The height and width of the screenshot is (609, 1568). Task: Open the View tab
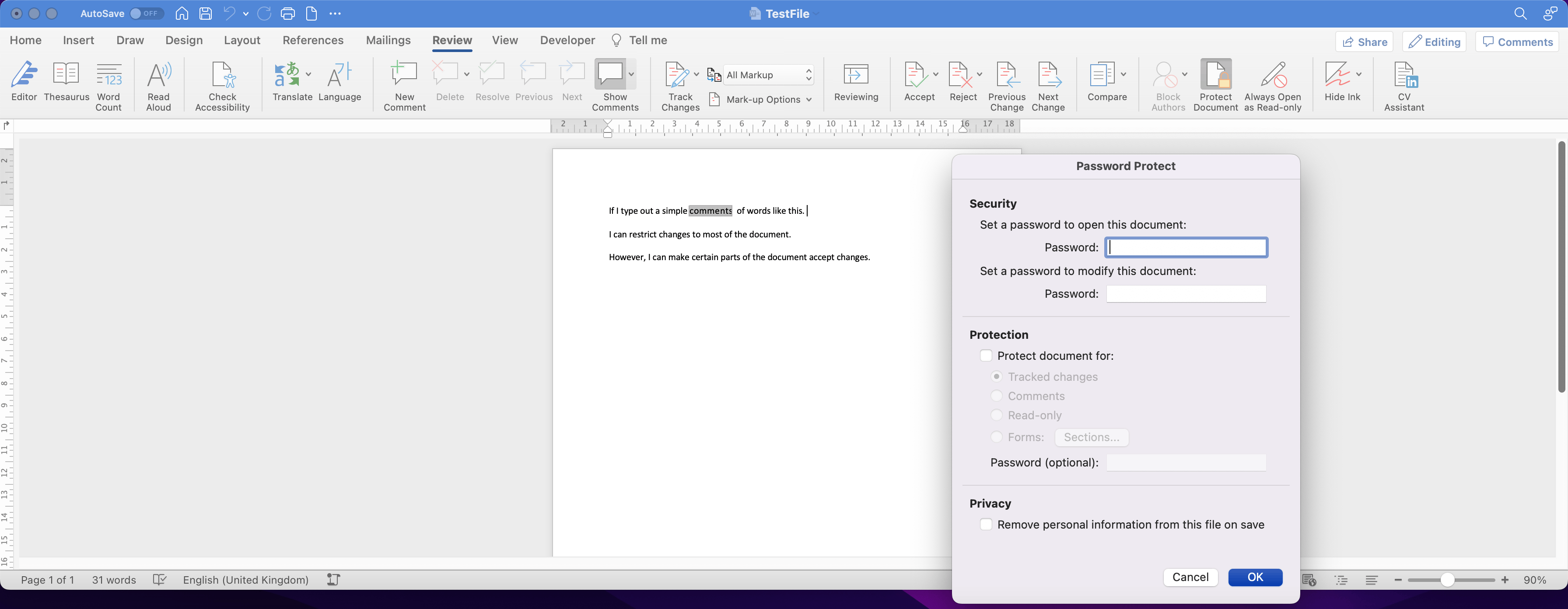point(504,40)
